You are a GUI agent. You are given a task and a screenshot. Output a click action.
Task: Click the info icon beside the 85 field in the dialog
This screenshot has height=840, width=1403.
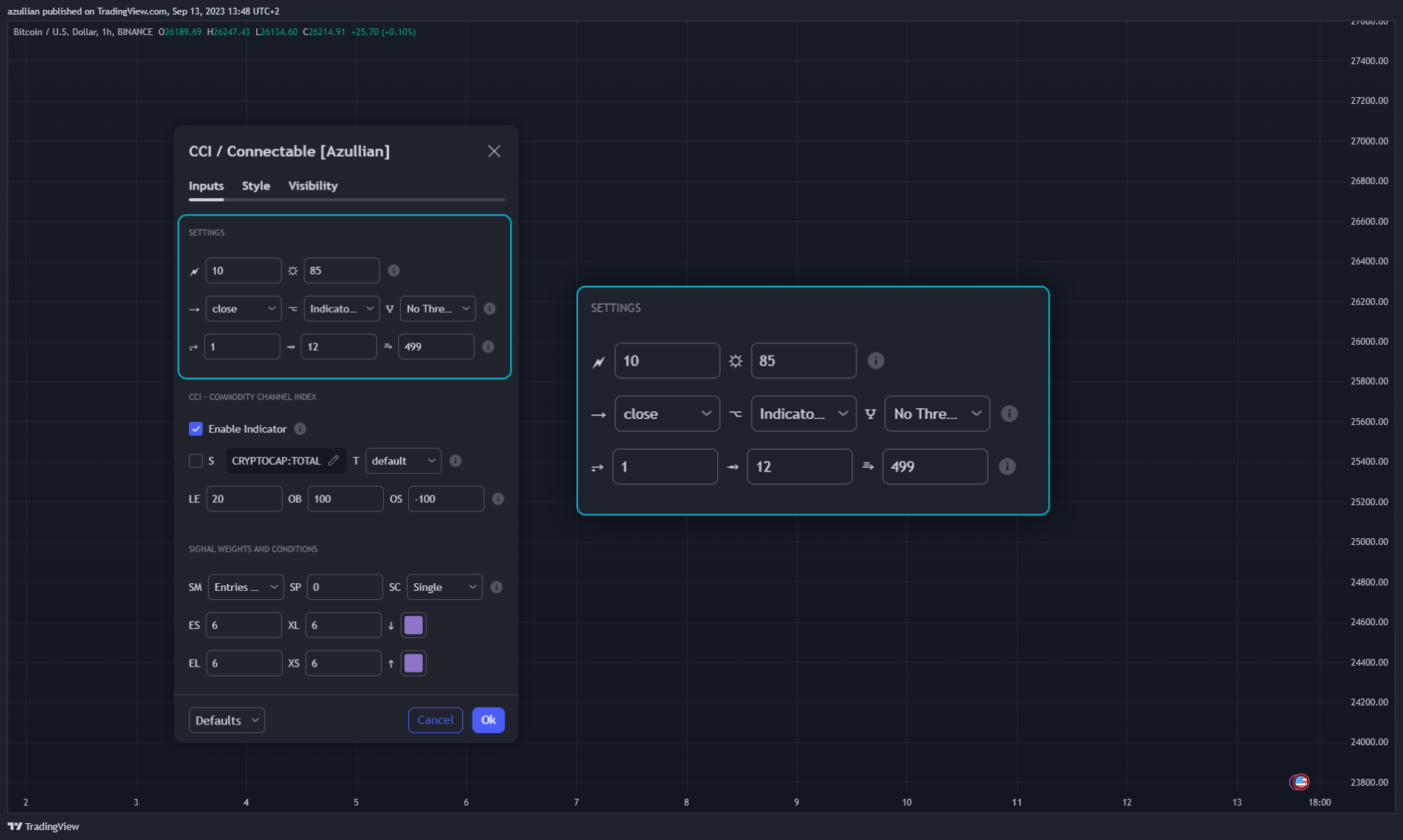click(394, 271)
